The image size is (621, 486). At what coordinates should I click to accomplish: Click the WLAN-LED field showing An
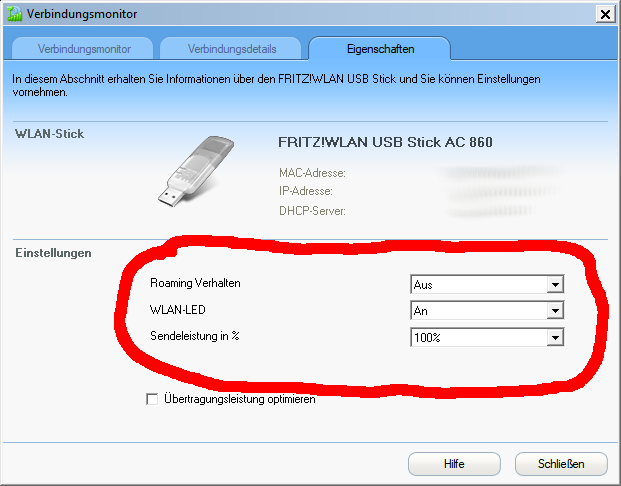pos(487,311)
